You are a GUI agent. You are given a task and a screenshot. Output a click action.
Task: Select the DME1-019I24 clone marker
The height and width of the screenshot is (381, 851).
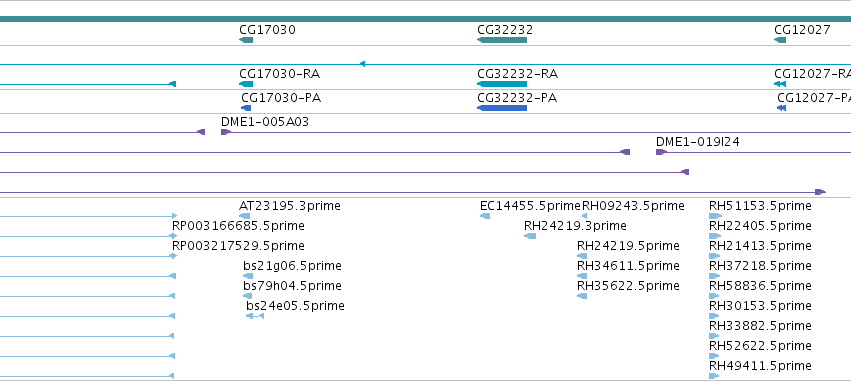click(x=661, y=151)
